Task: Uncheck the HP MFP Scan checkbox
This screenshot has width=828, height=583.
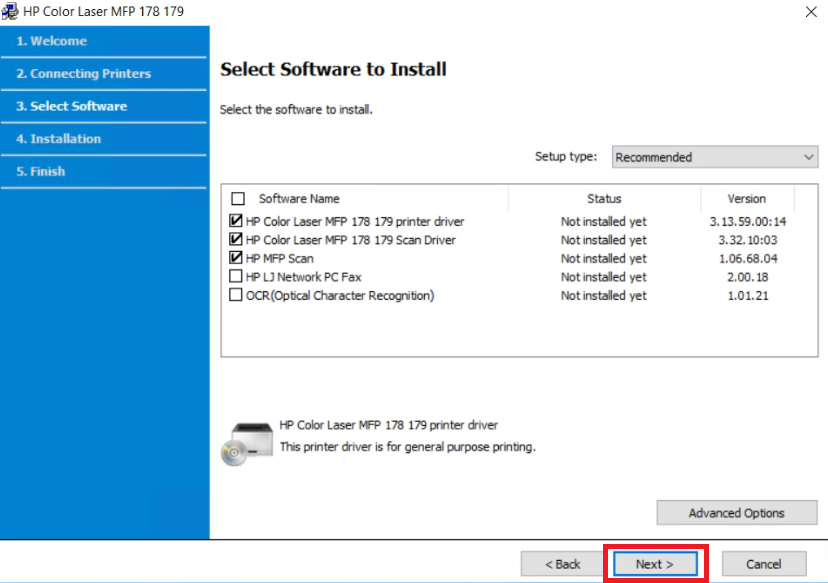Action: tap(236, 257)
